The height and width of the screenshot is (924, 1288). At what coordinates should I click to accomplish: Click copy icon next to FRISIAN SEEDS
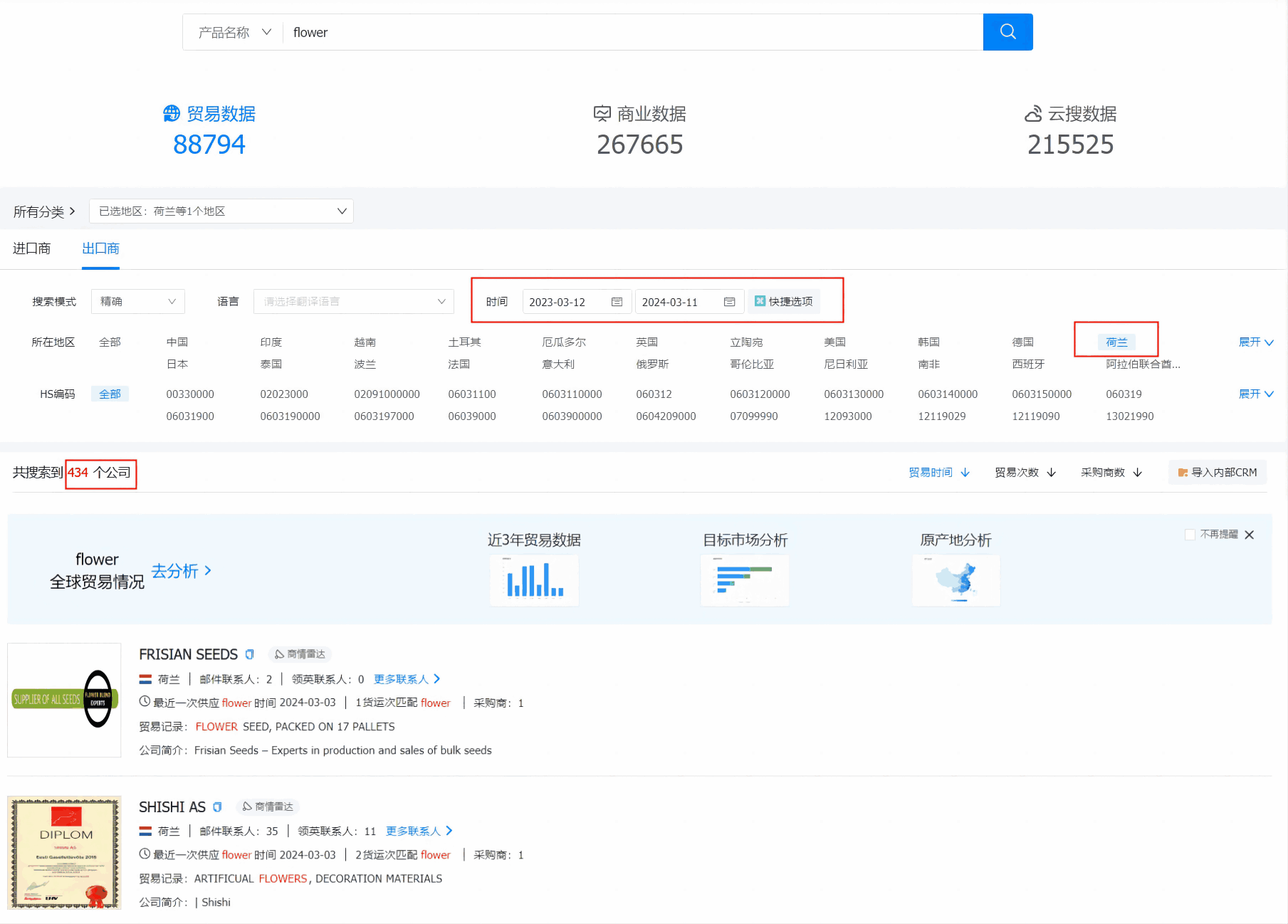(x=249, y=654)
